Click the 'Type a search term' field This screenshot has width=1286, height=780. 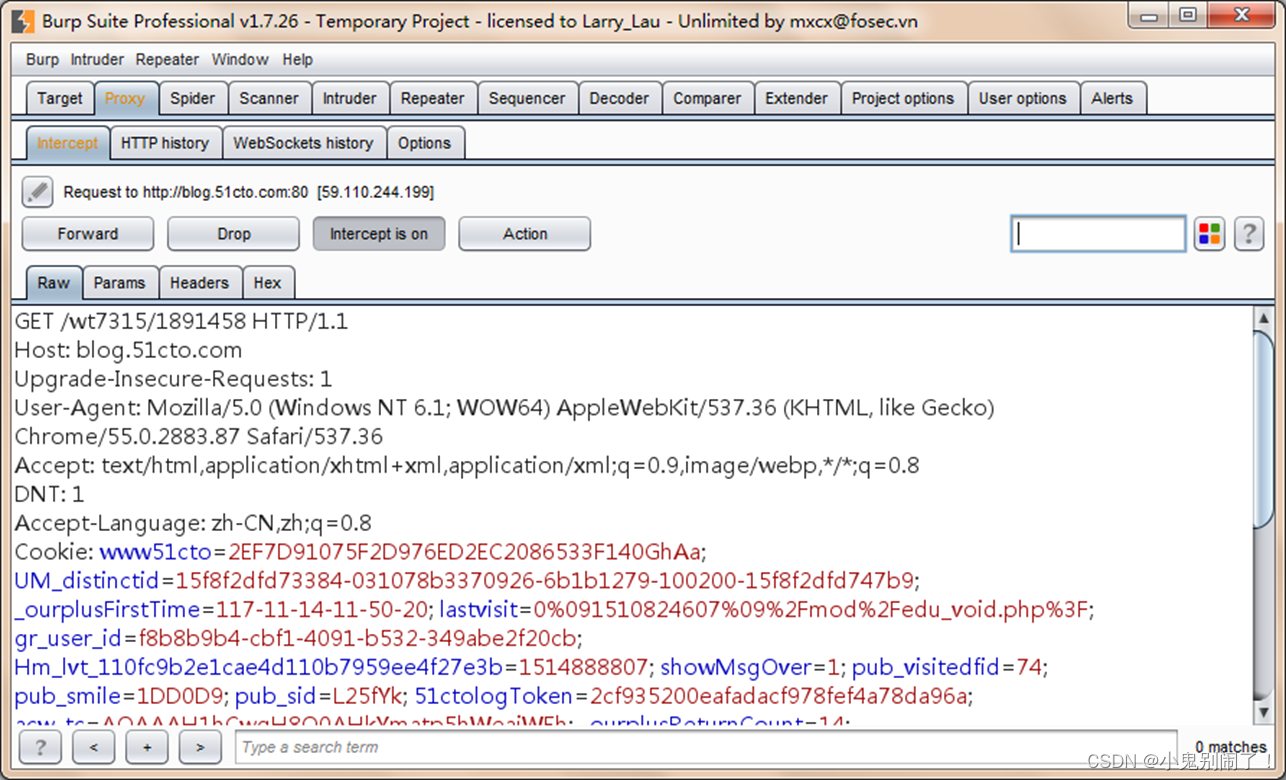click(706, 747)
